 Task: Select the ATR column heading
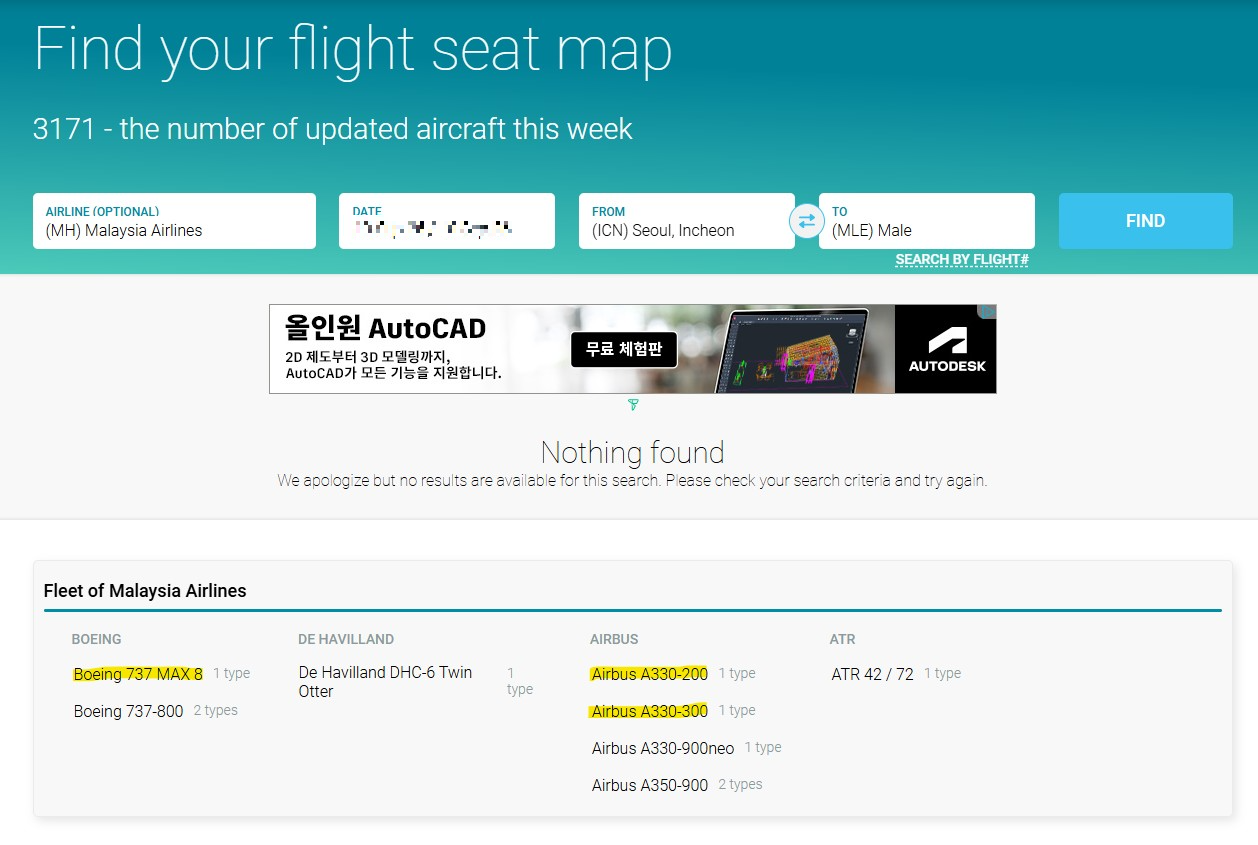pyautogui.click(x=843, y=639)
